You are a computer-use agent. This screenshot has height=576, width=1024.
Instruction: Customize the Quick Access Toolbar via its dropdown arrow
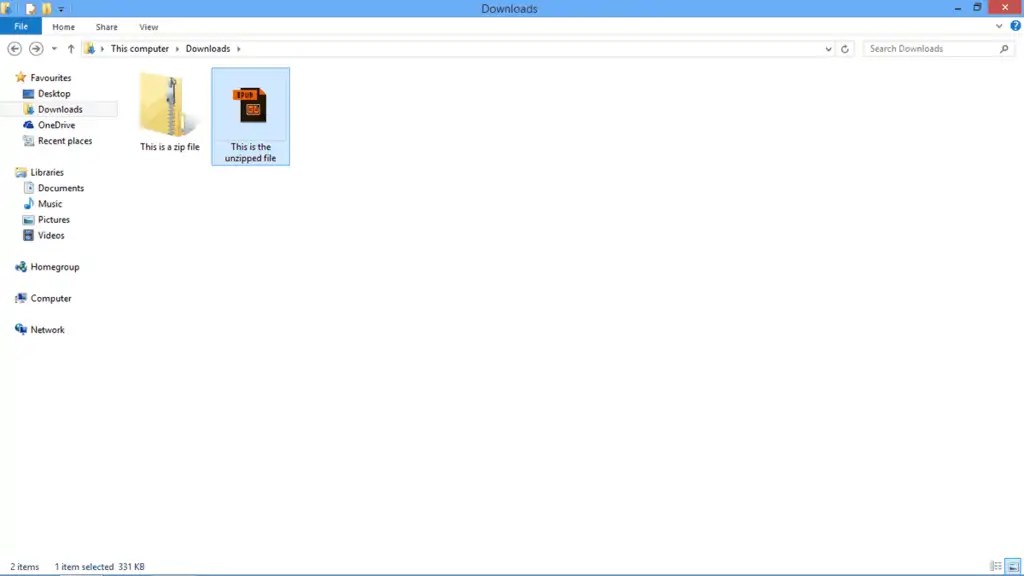coord(60,8)
